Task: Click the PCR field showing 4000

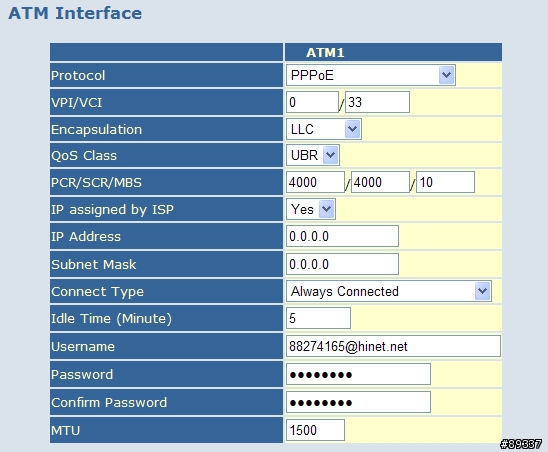Action: (315, 182)
